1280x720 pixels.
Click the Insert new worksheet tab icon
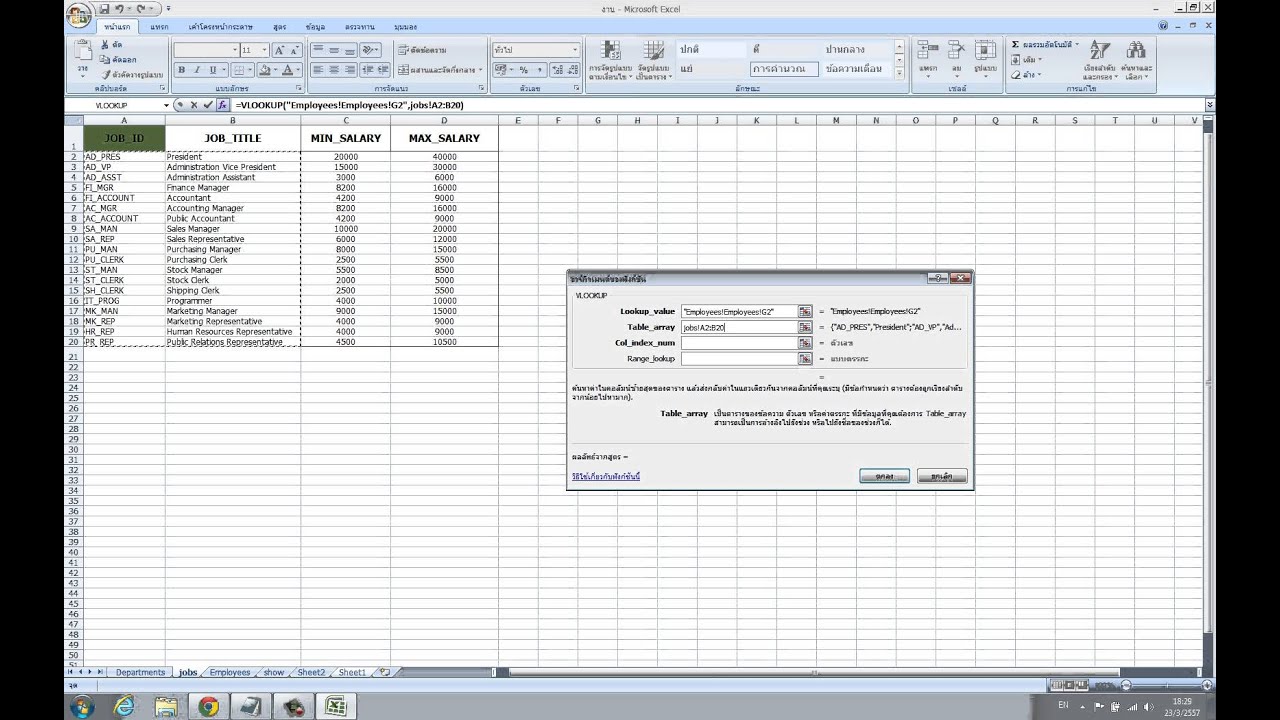[x=385, y=672]
